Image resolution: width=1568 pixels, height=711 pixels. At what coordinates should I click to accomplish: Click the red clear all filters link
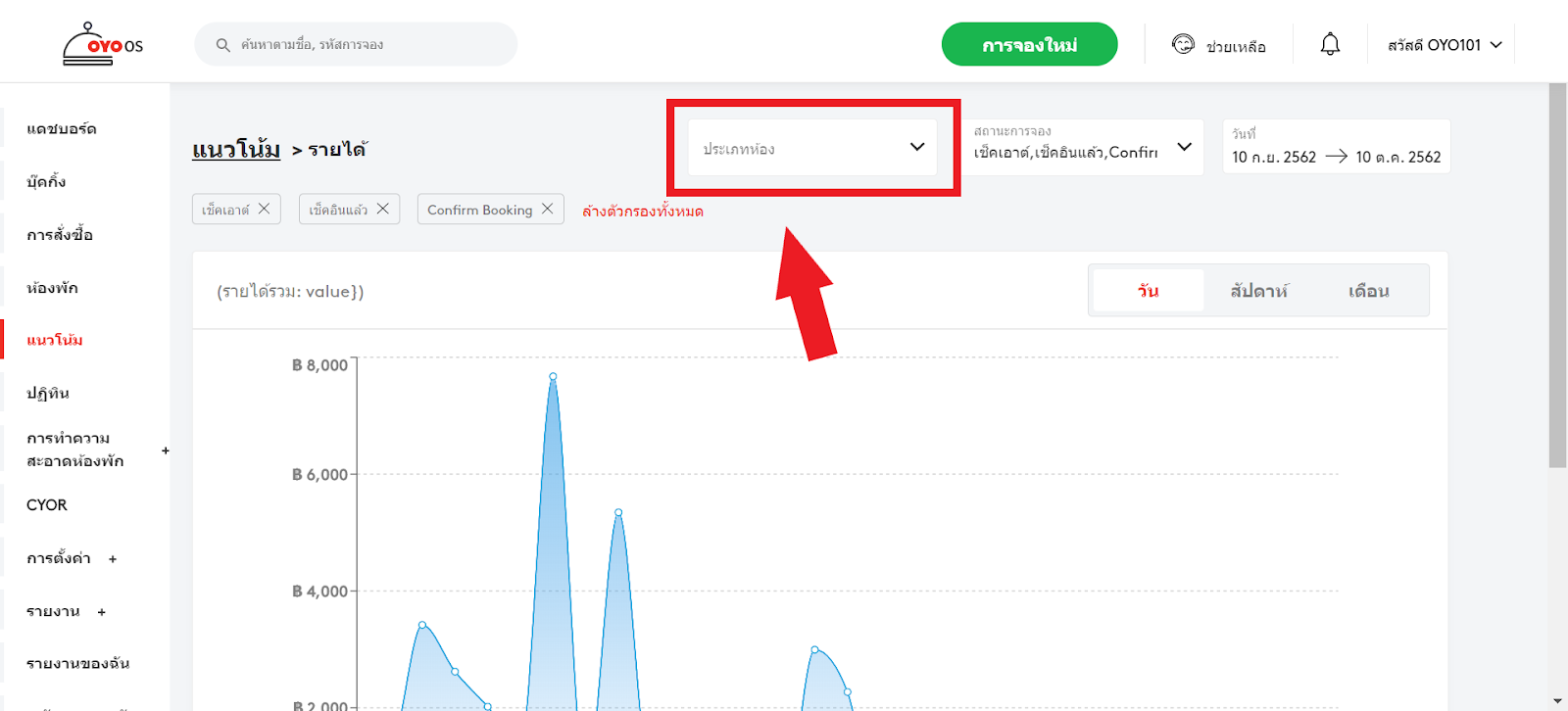pyautogui.click(x=643, y=211)
